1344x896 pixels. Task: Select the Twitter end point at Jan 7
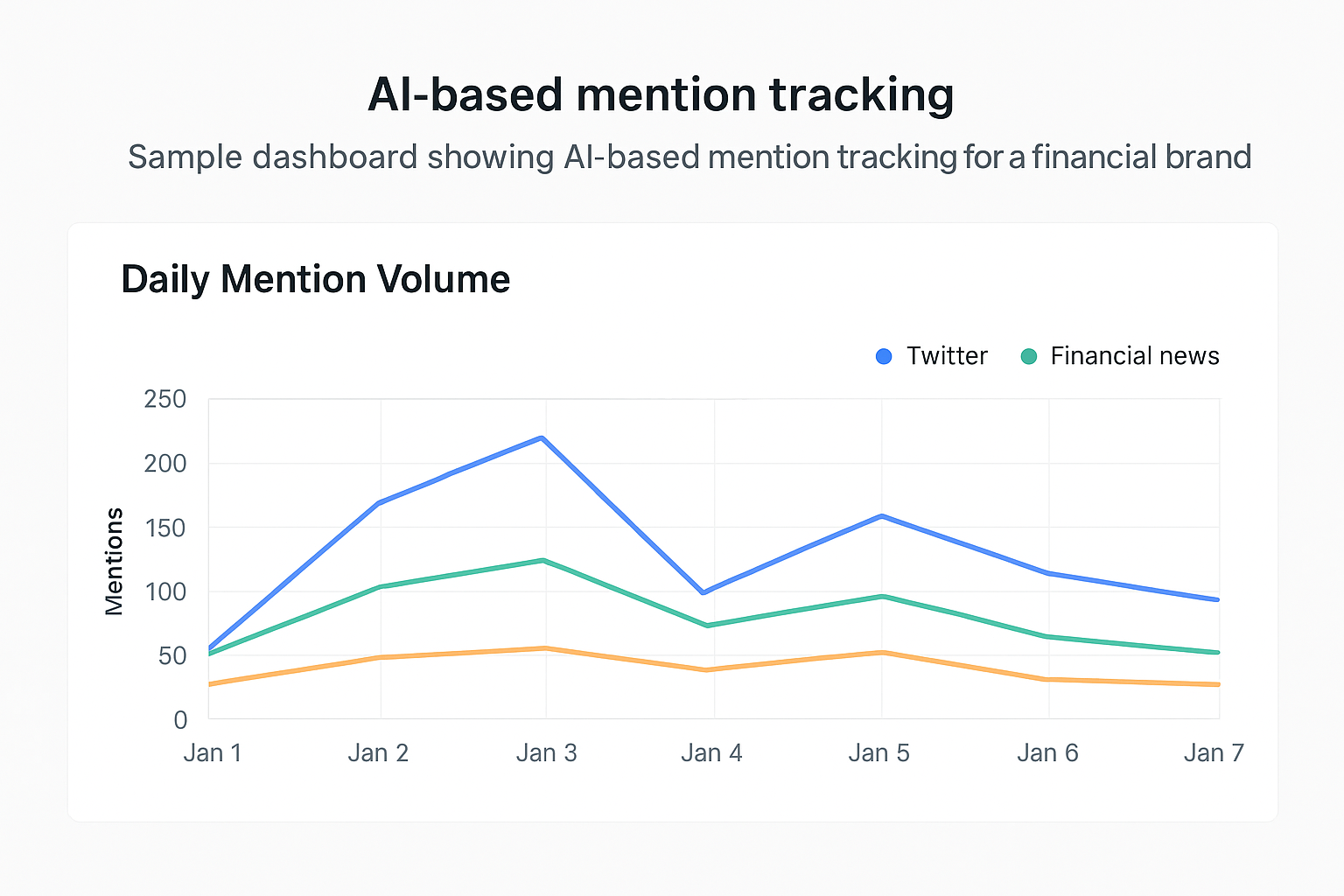pos(1216,599)
